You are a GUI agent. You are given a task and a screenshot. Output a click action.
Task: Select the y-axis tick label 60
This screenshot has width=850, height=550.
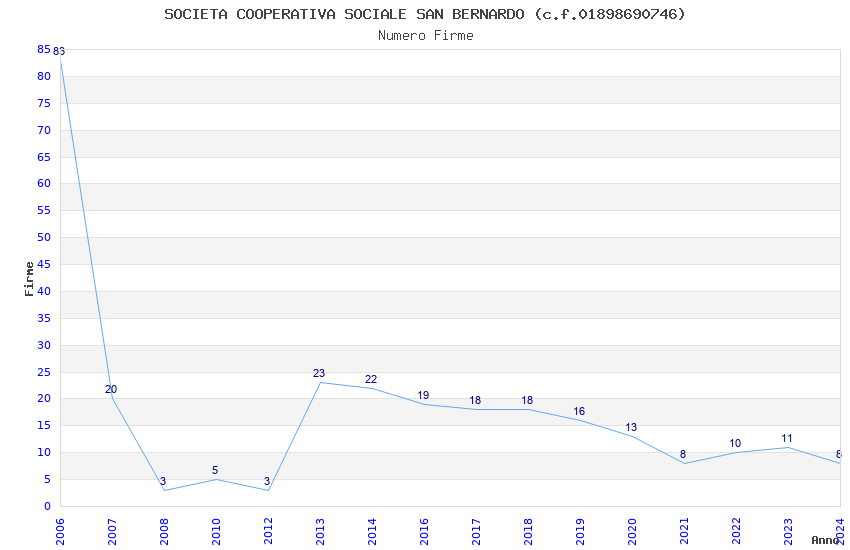[44, 183]
